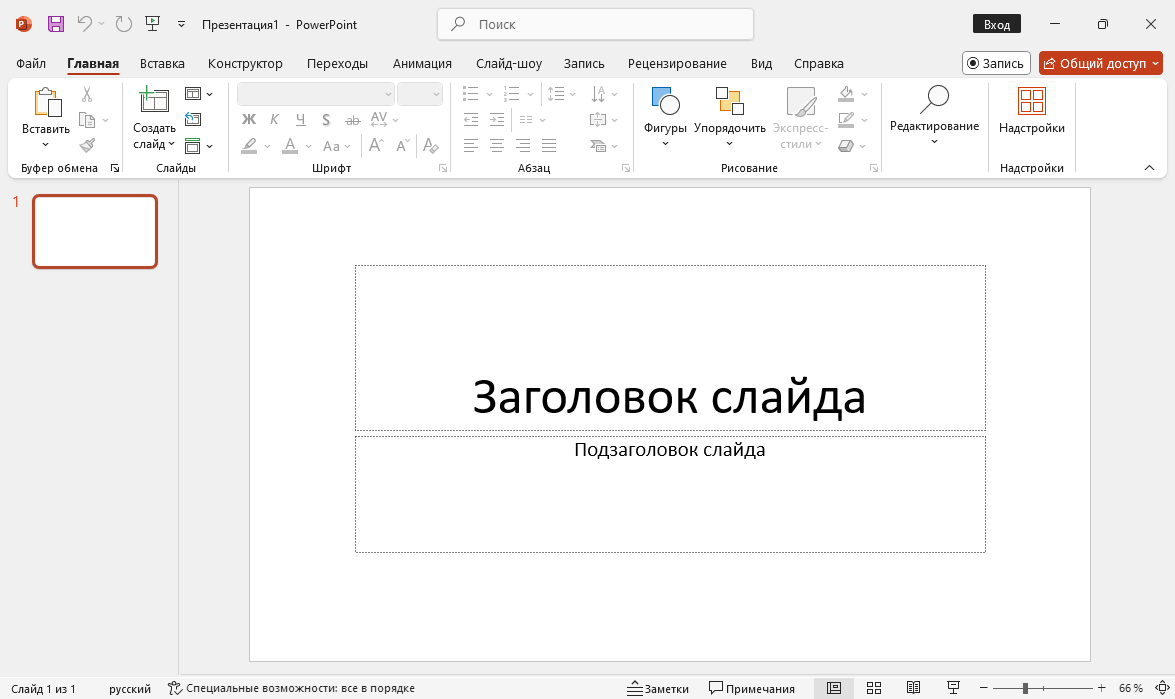Select the Format Painter brush
1175x699 pixels.
[x=87, y=145]
